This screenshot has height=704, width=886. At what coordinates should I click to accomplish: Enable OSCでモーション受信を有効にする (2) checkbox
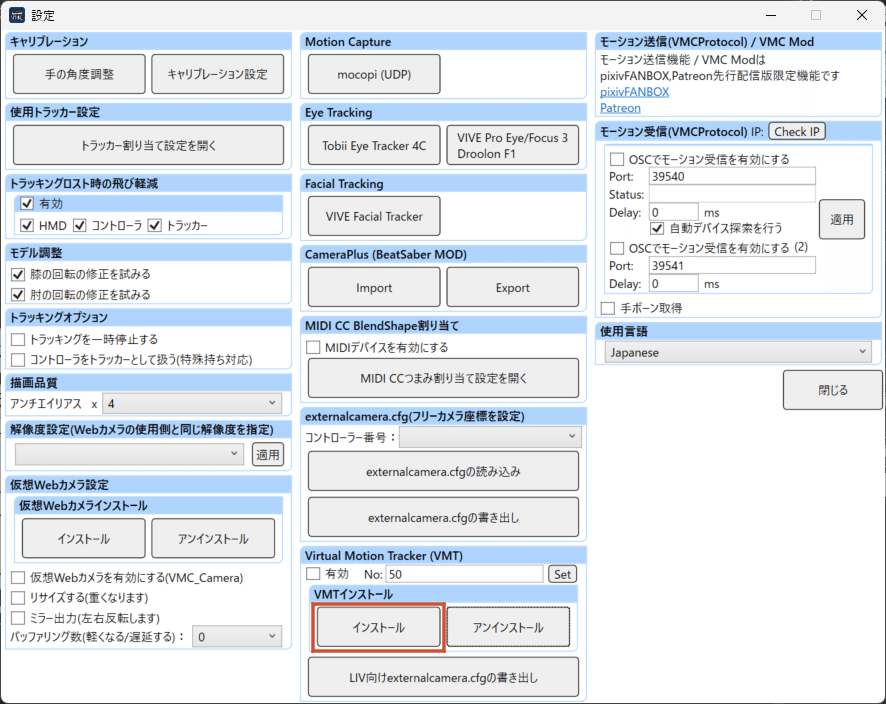point(617,248)
